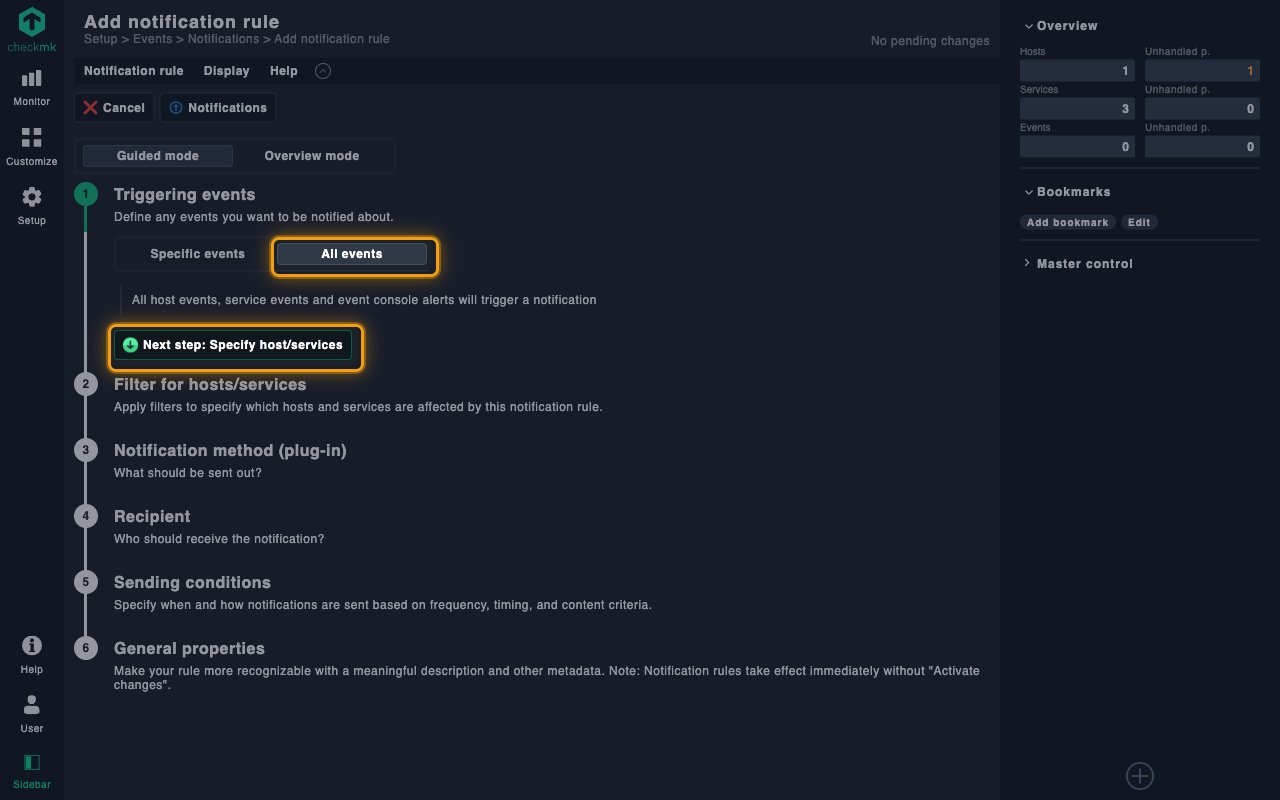Collapse the Bookmarks snap-in

pyautogui.click(x=1067, y=192)
